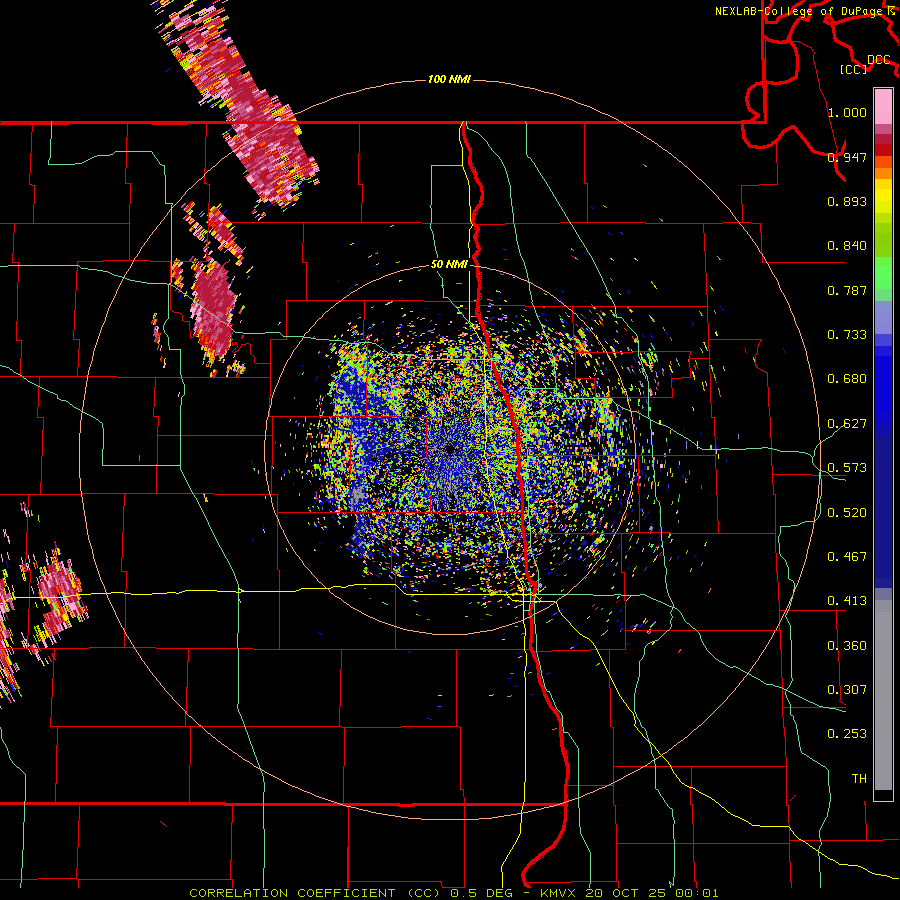This screenshot has width=900, height=900.
Task: Click the 0.680 scale value
Action: [x=847, y=379]
